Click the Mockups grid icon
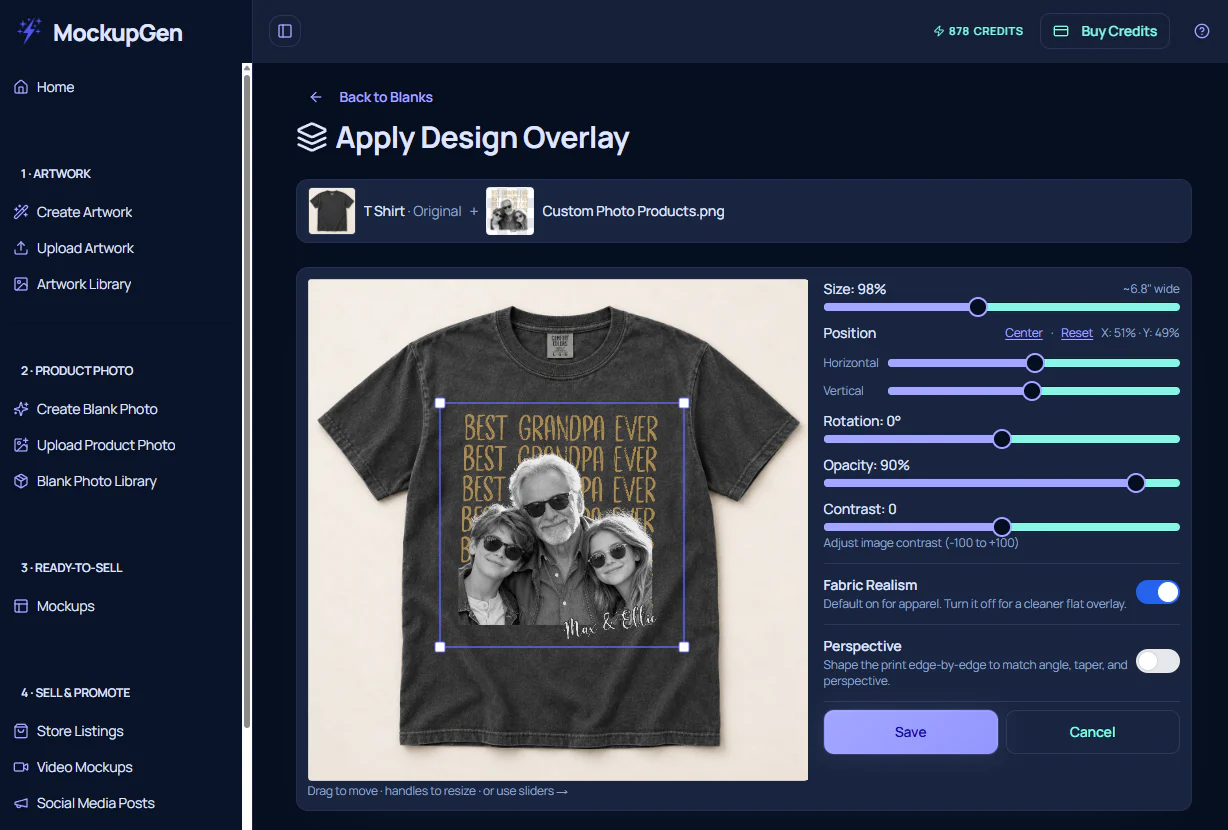 [21, 606]
